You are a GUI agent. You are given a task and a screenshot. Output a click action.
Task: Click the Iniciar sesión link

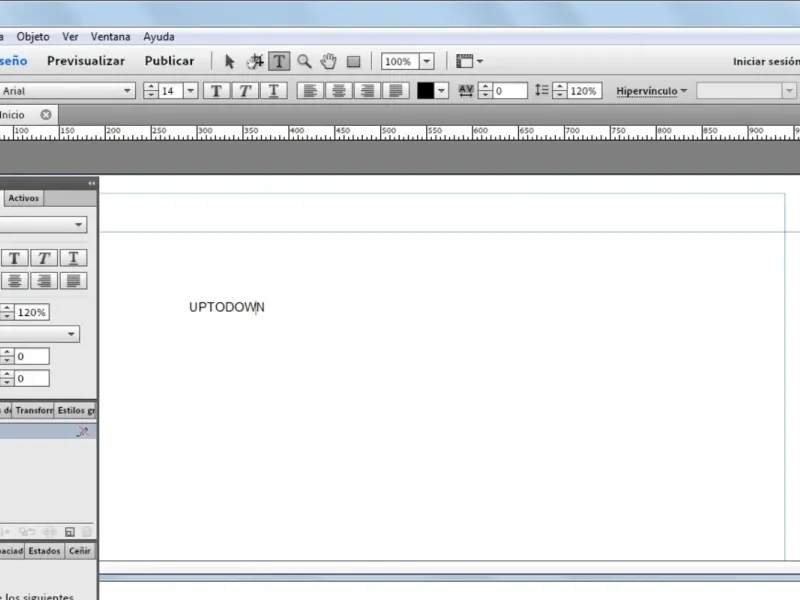[x=766, y=61]
